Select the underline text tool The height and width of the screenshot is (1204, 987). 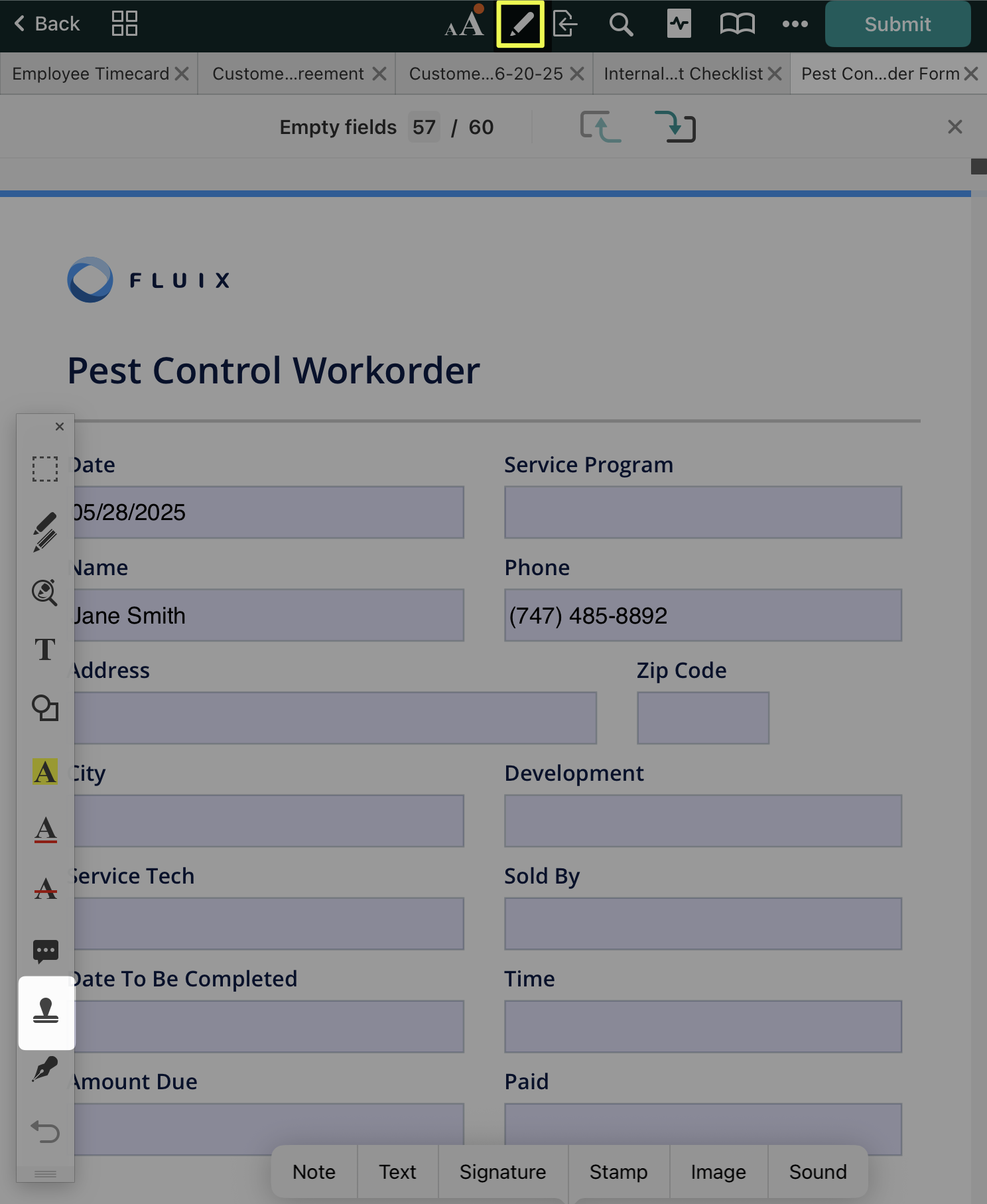45,830
